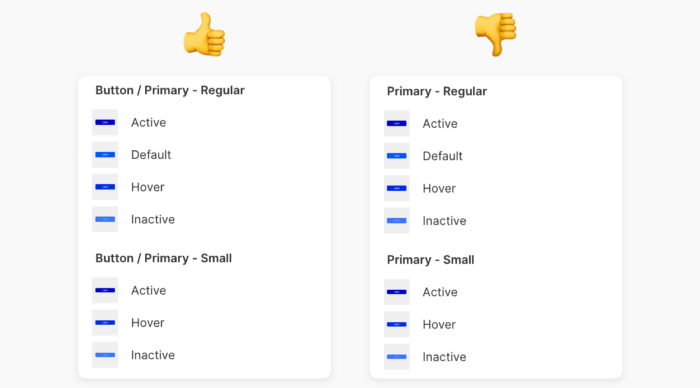Click Inactive thumbnail in right Primary - Small group
Screen dimensions: 700x388
(x=396, y=357)
